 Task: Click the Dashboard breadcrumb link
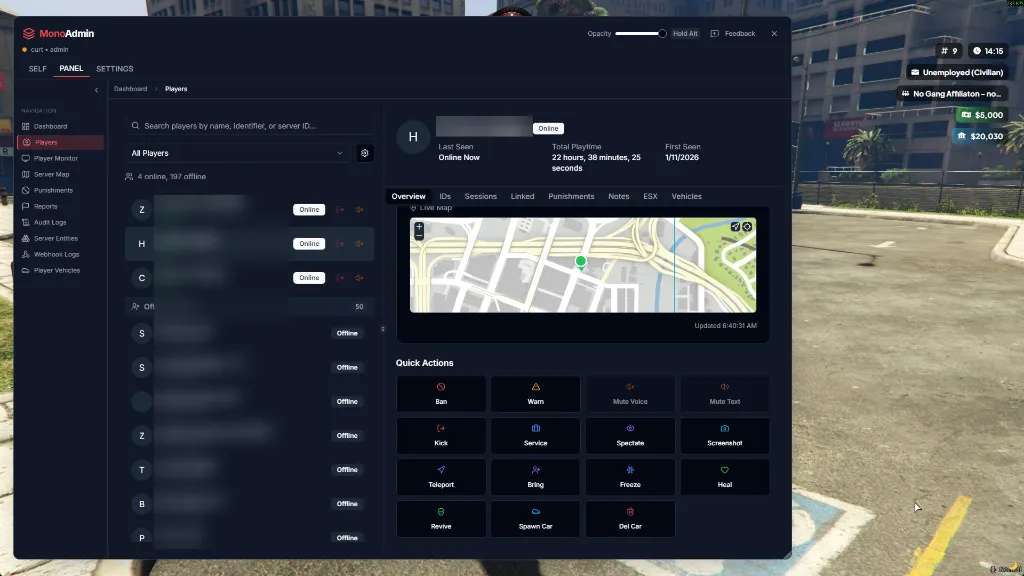point(130,88)
